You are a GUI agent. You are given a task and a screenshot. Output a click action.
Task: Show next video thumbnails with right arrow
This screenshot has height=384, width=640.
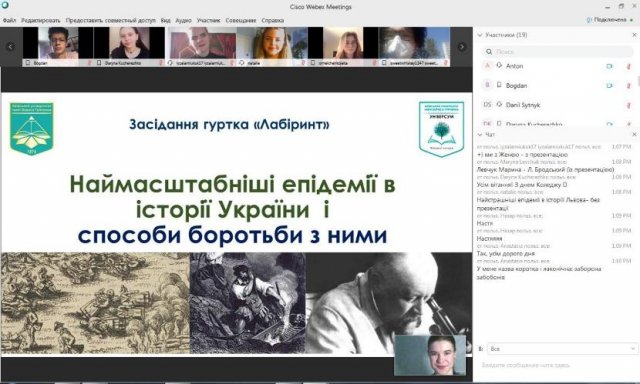(462, 47)
